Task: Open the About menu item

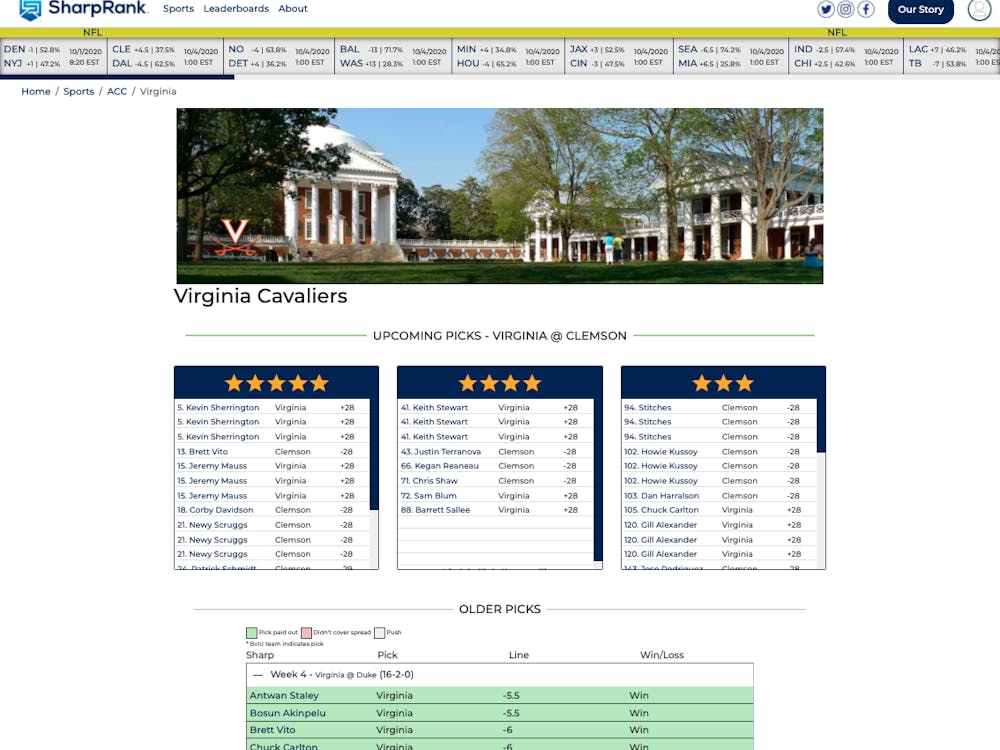Action: (x=292, y=8)
